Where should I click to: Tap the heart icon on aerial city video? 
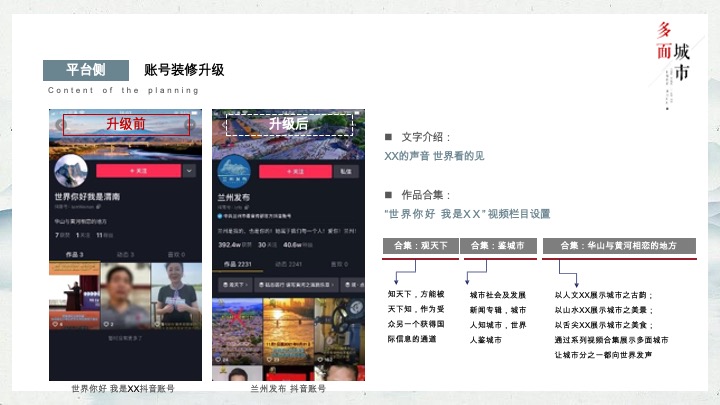219,360
